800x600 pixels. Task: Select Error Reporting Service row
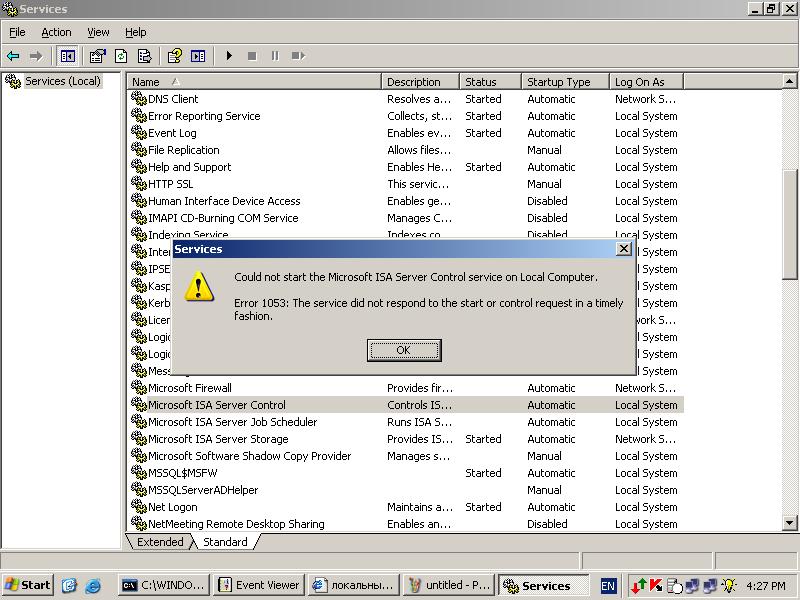[406, 116]
